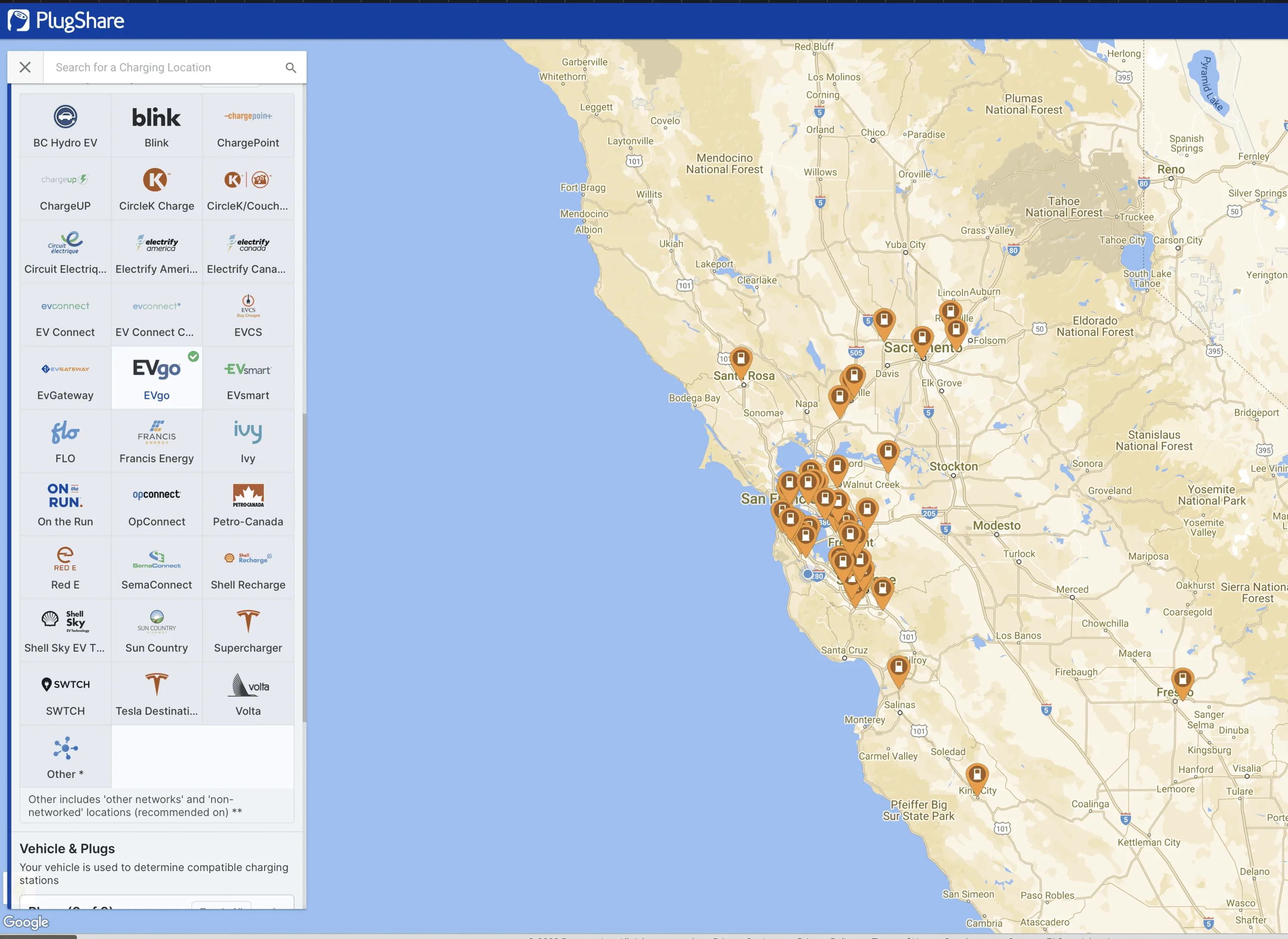The image size is (1288, 939).
Task: Select the FLO network
Action: click(65, 441)
